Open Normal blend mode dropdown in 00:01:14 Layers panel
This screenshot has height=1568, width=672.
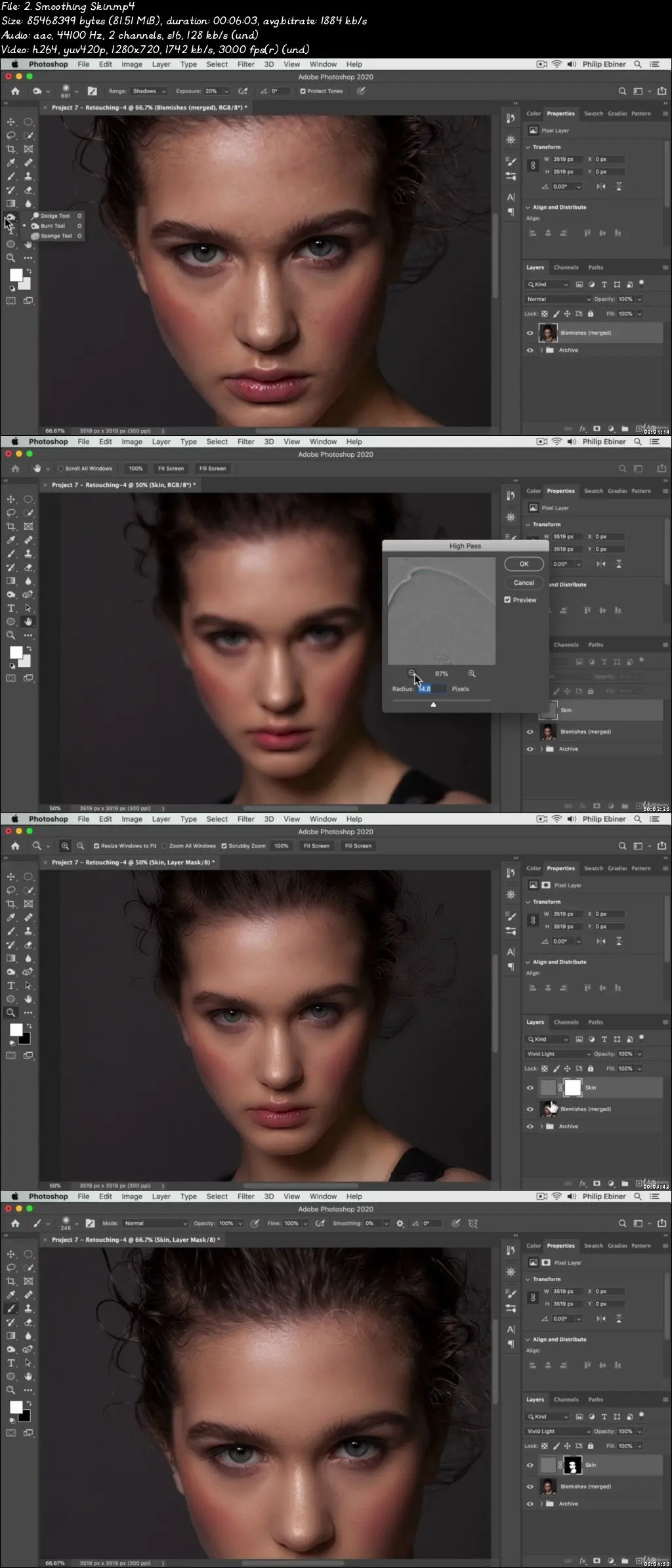(558, 299)
